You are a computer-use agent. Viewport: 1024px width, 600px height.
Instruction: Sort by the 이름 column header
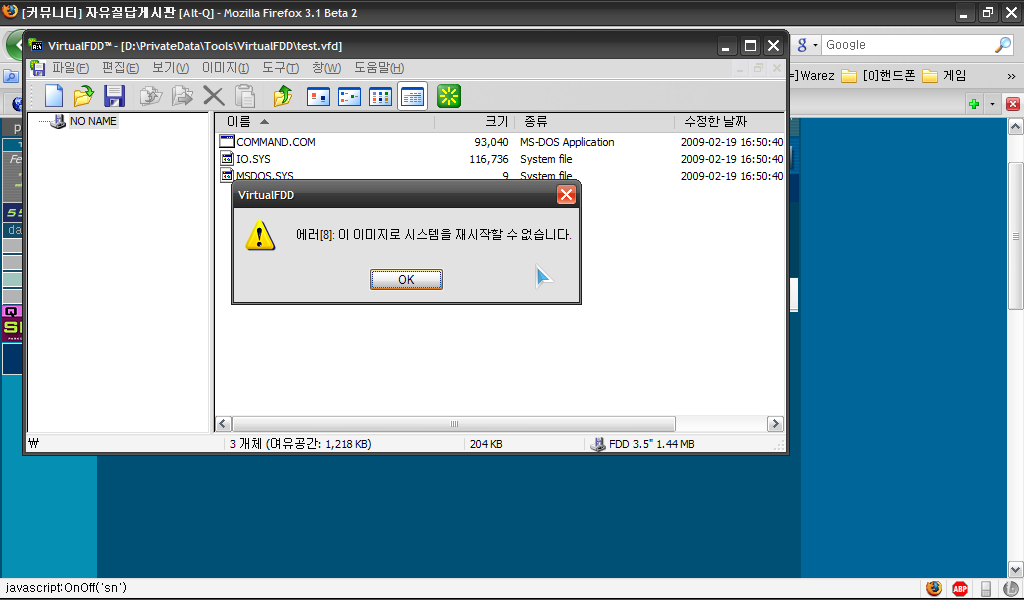pyautogui.click(x=325, y=121)
